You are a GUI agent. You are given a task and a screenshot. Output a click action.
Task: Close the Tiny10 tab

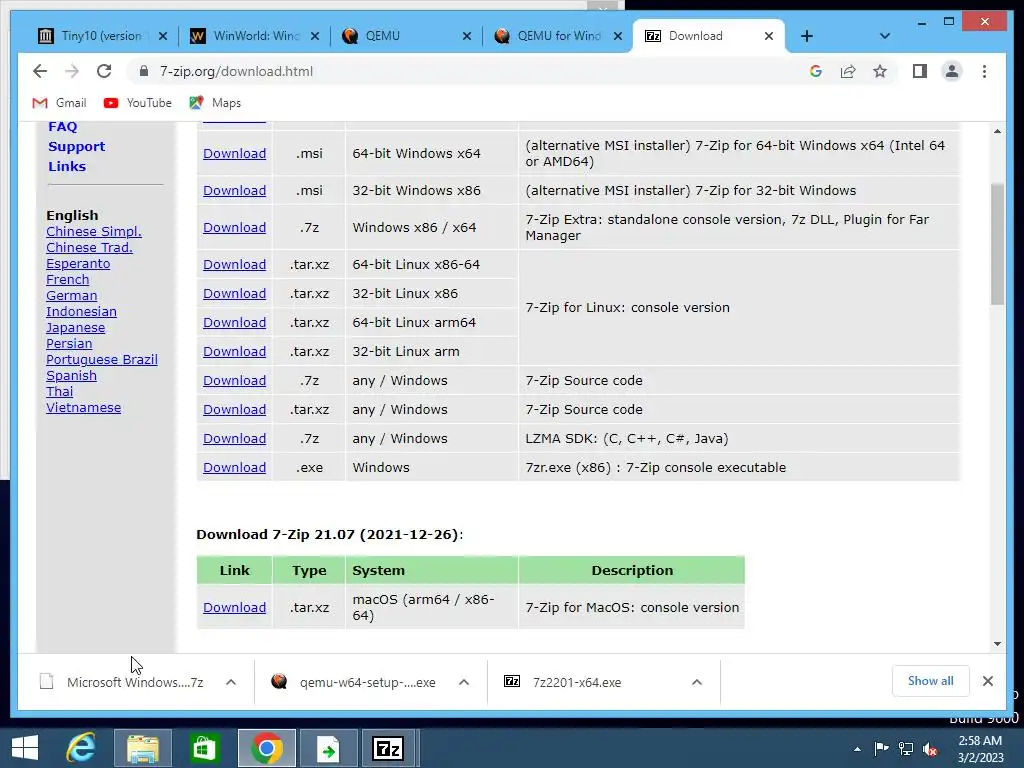[163, 36]
